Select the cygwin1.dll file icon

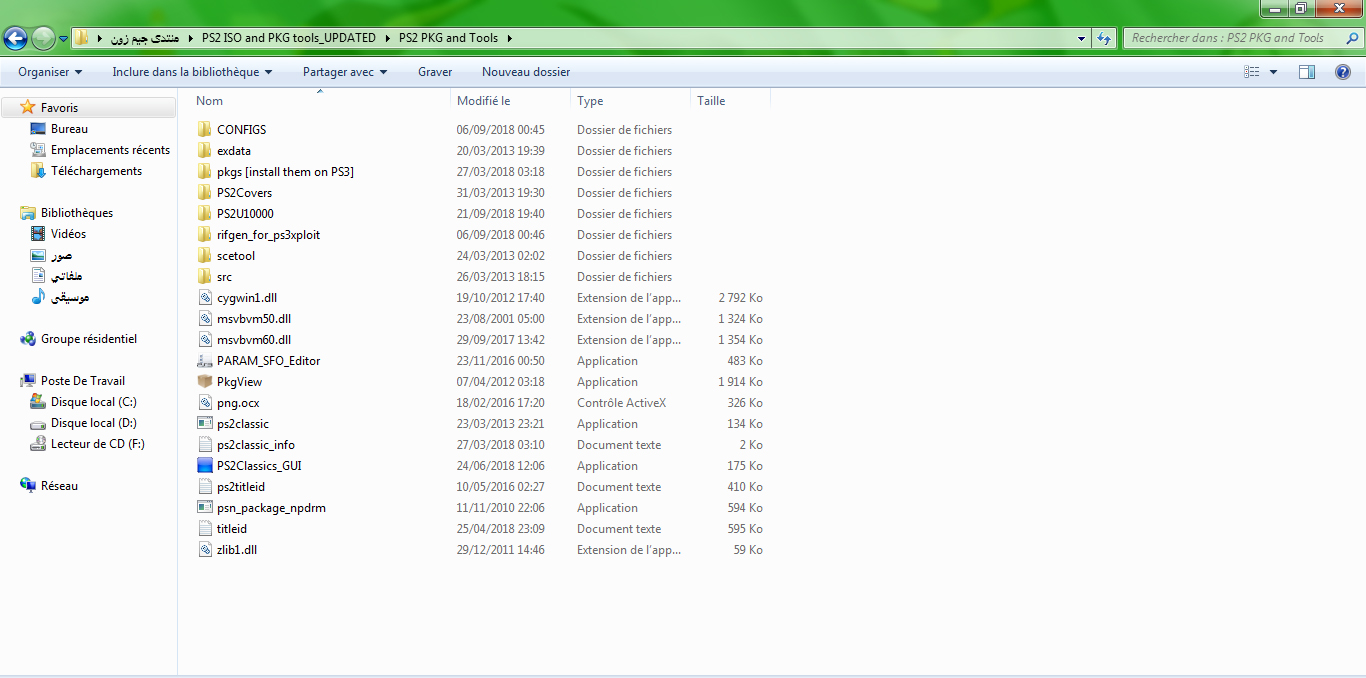pyautogui.click(x=205, y=298)
